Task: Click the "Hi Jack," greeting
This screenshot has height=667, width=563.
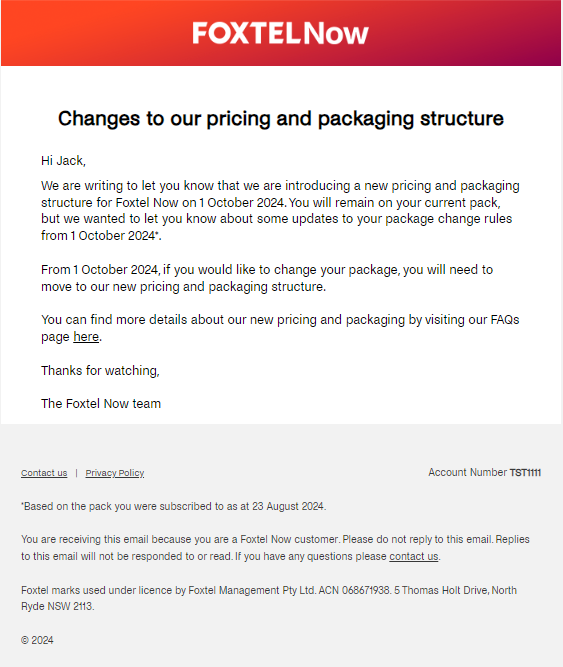Action: click(63, 160)
